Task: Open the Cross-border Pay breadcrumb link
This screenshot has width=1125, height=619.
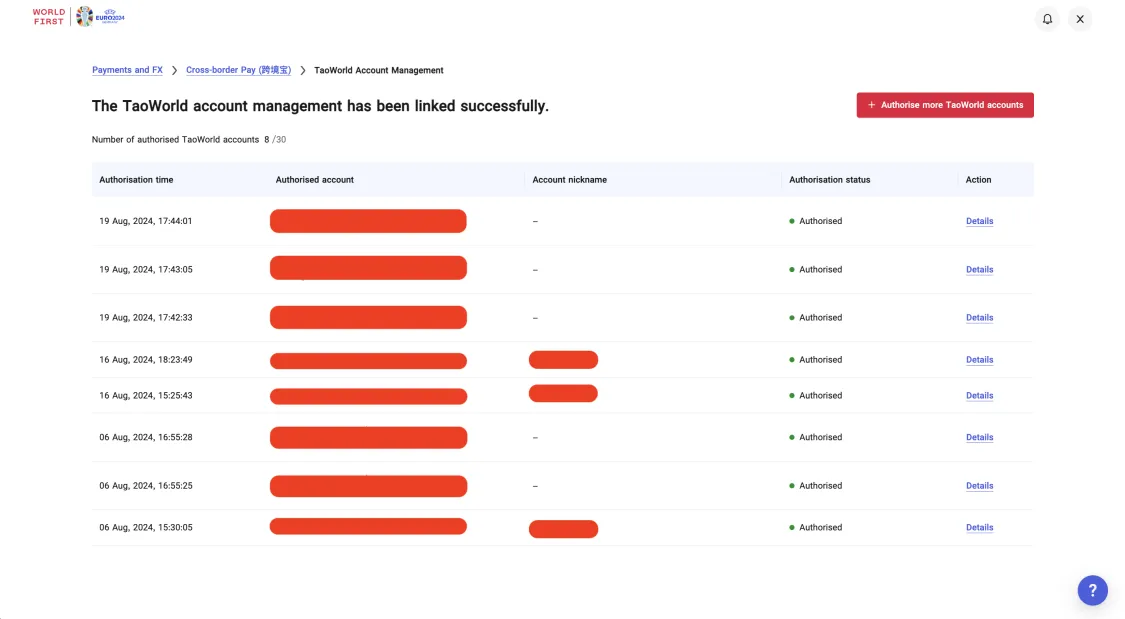Action: click(238, 70)
